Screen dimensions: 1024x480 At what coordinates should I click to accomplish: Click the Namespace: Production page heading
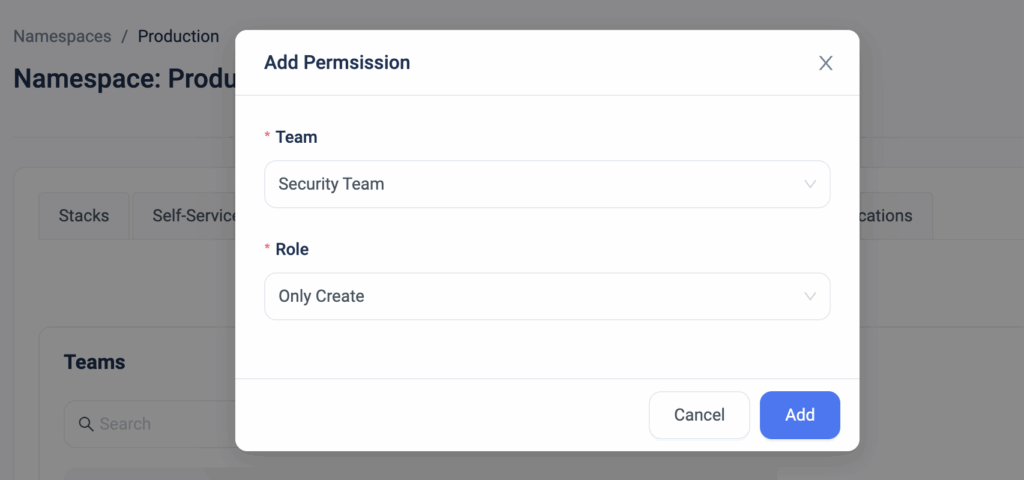125,79
